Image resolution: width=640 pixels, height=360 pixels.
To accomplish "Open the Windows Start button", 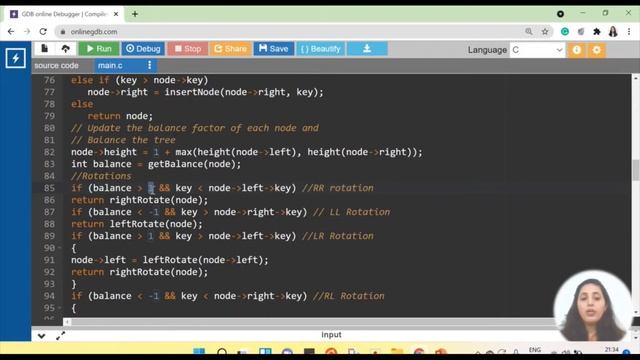I will [x=199, y=351].
